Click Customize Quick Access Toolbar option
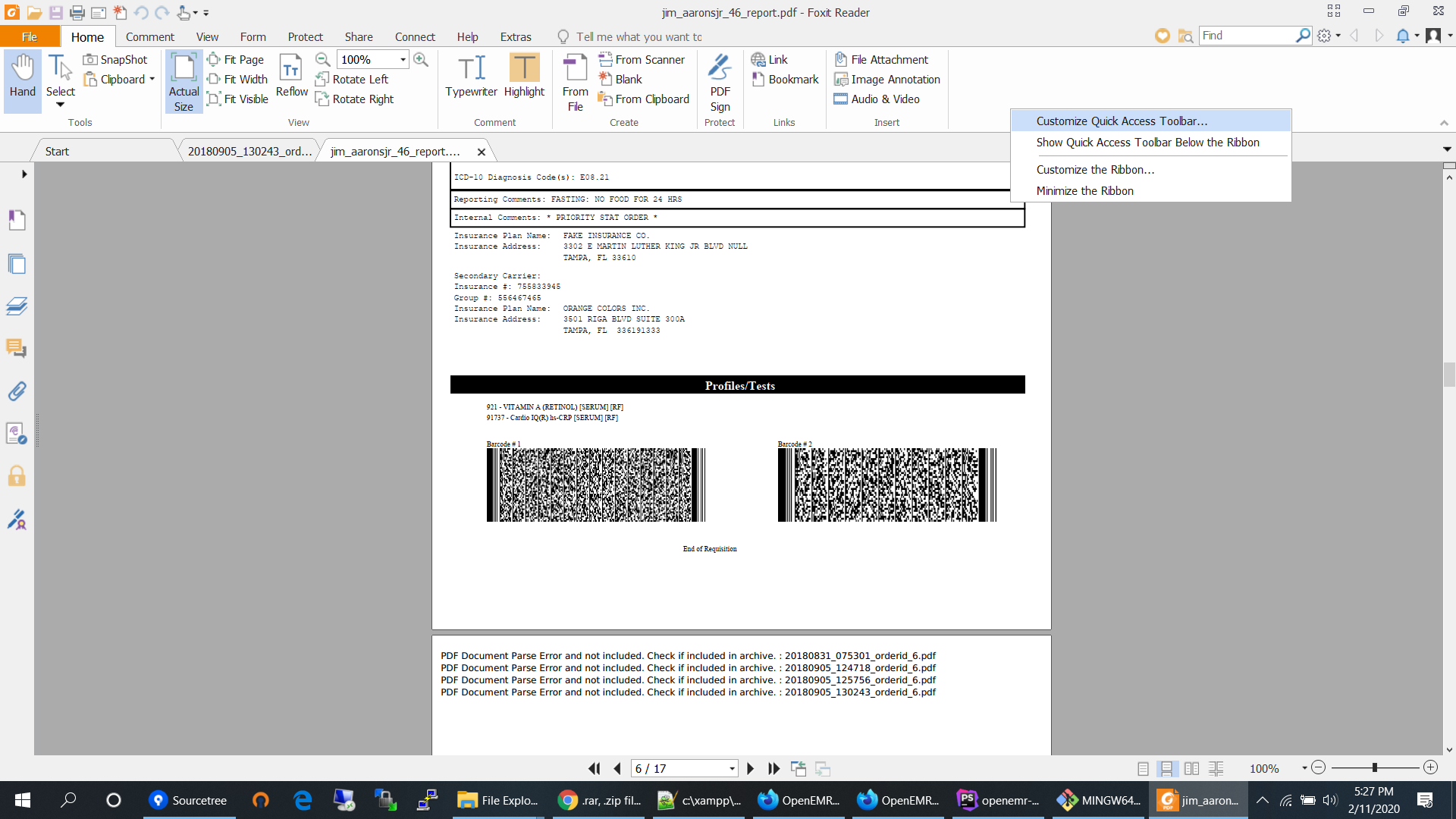 click(1122, 121)
